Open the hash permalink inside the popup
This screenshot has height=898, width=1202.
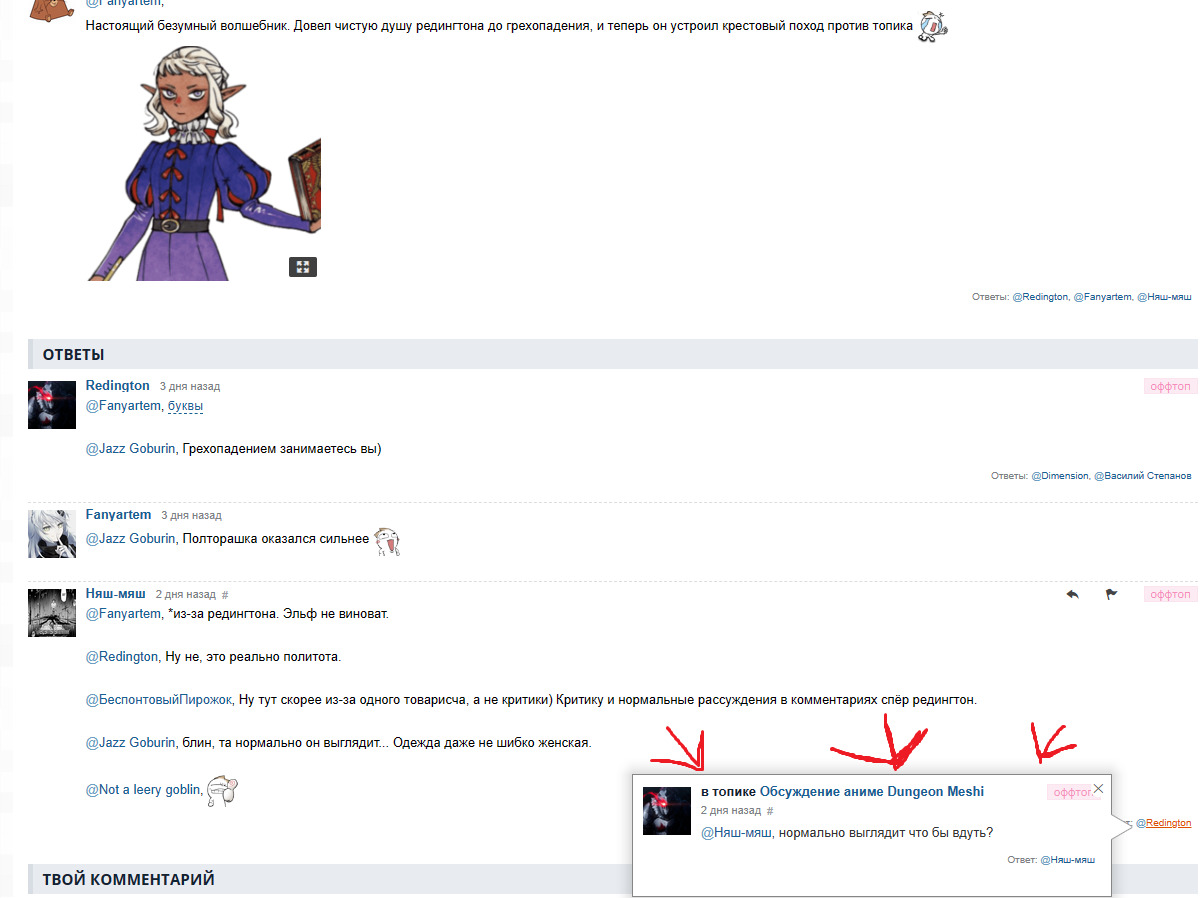[770, 811]
